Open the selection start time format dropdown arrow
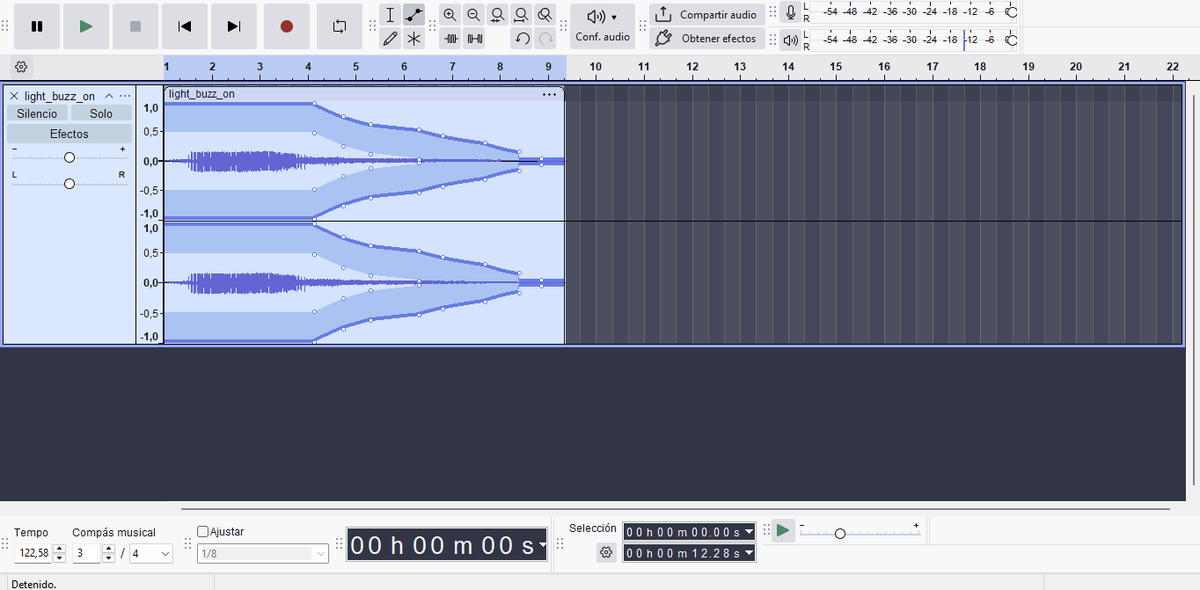Image resolution: width=1200 pixels, height=590 pixels. click(749, 532)
